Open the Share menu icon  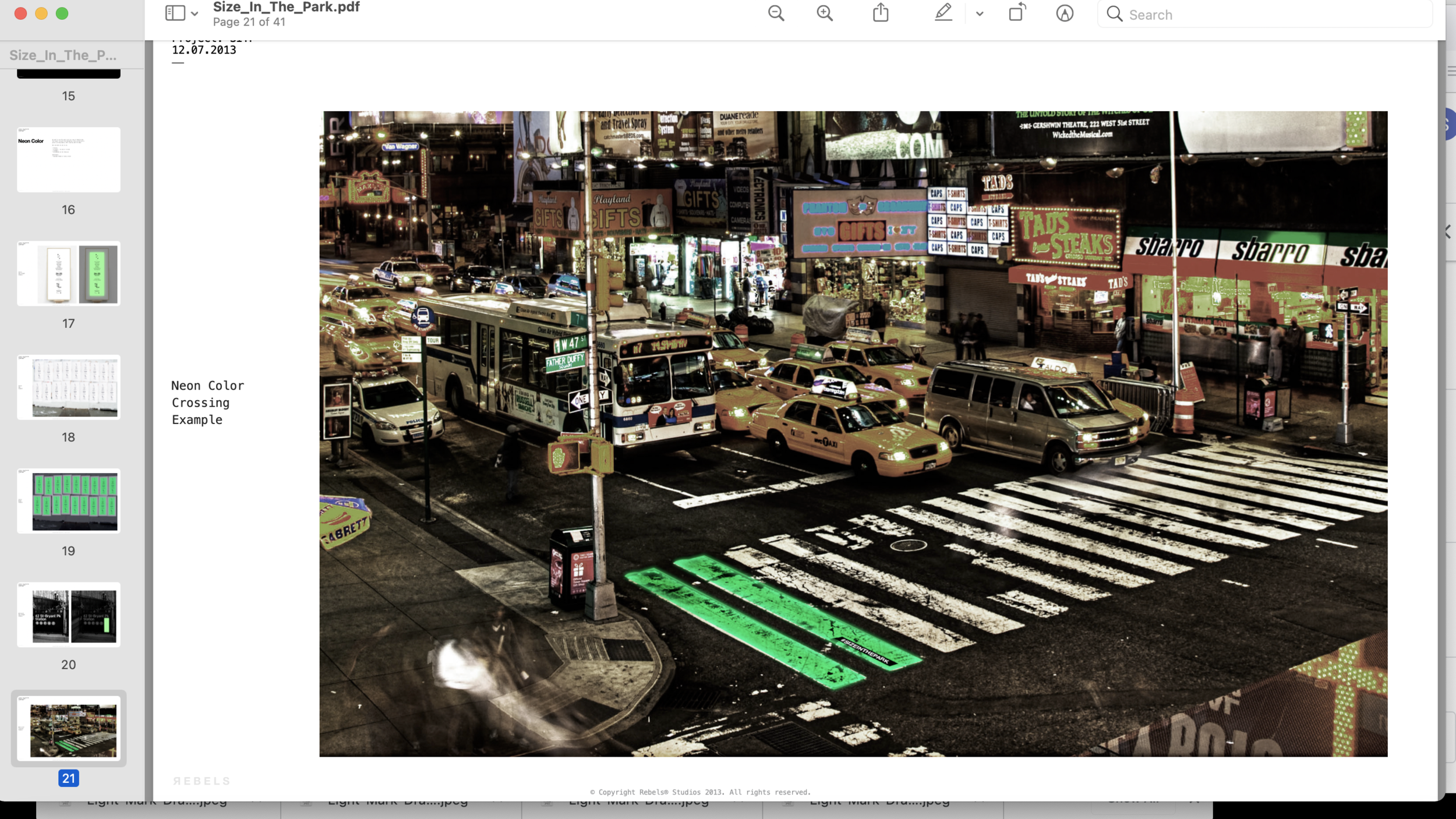[x=881, y=12]
